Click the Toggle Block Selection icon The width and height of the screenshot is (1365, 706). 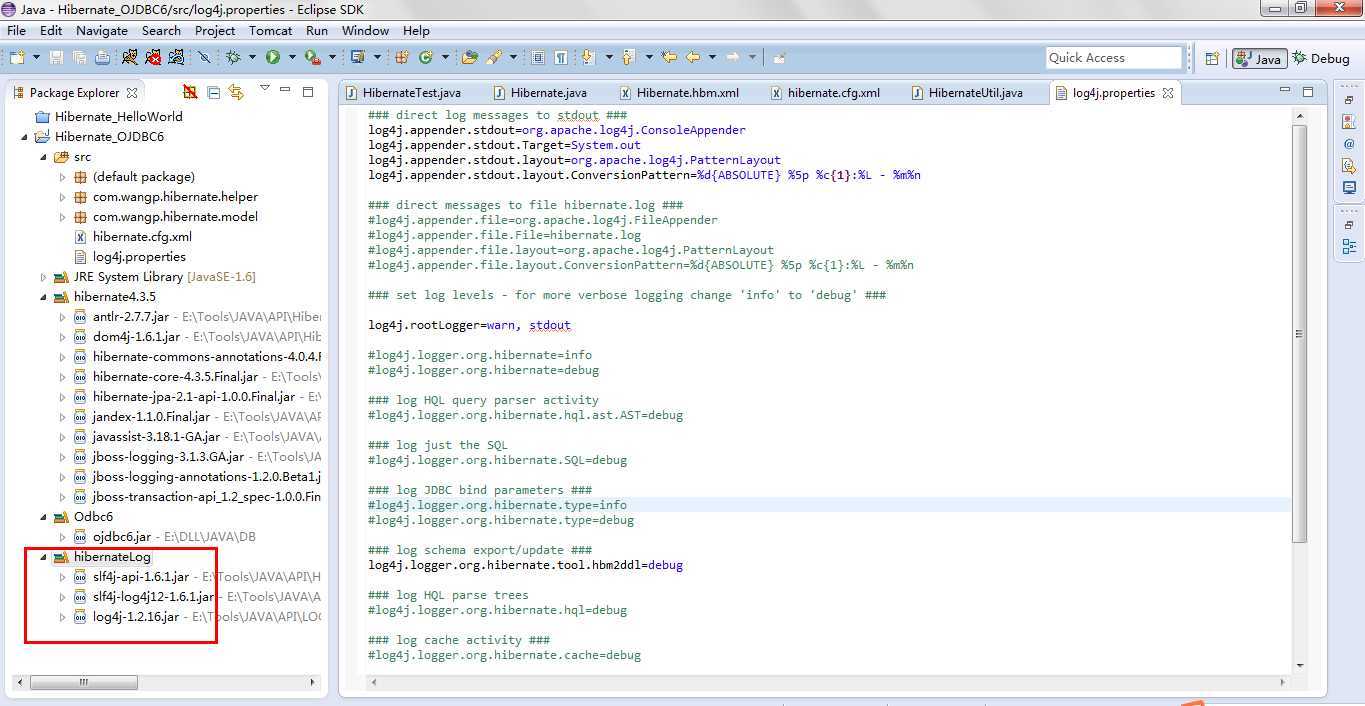coord(538,58)
